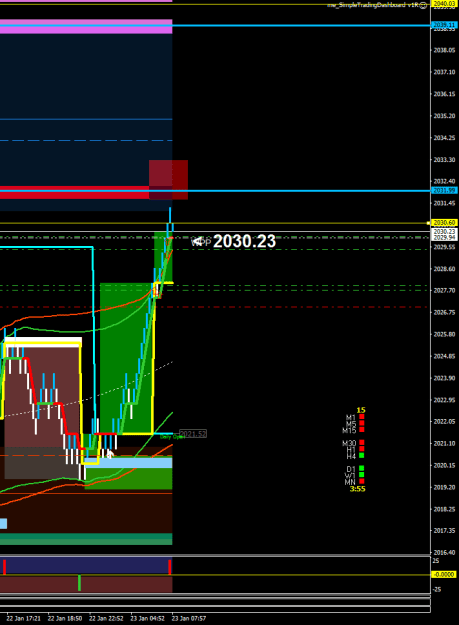Click the yellow -0.0000 indicator value
This screenshot has width=459, height=625.
[444, 574]
